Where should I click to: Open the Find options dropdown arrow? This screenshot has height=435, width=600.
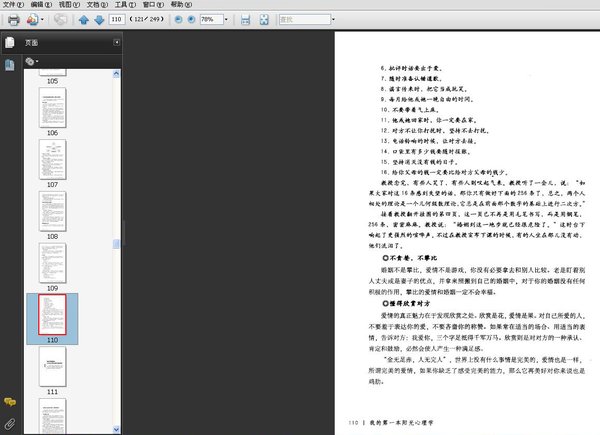click(333, 19)
